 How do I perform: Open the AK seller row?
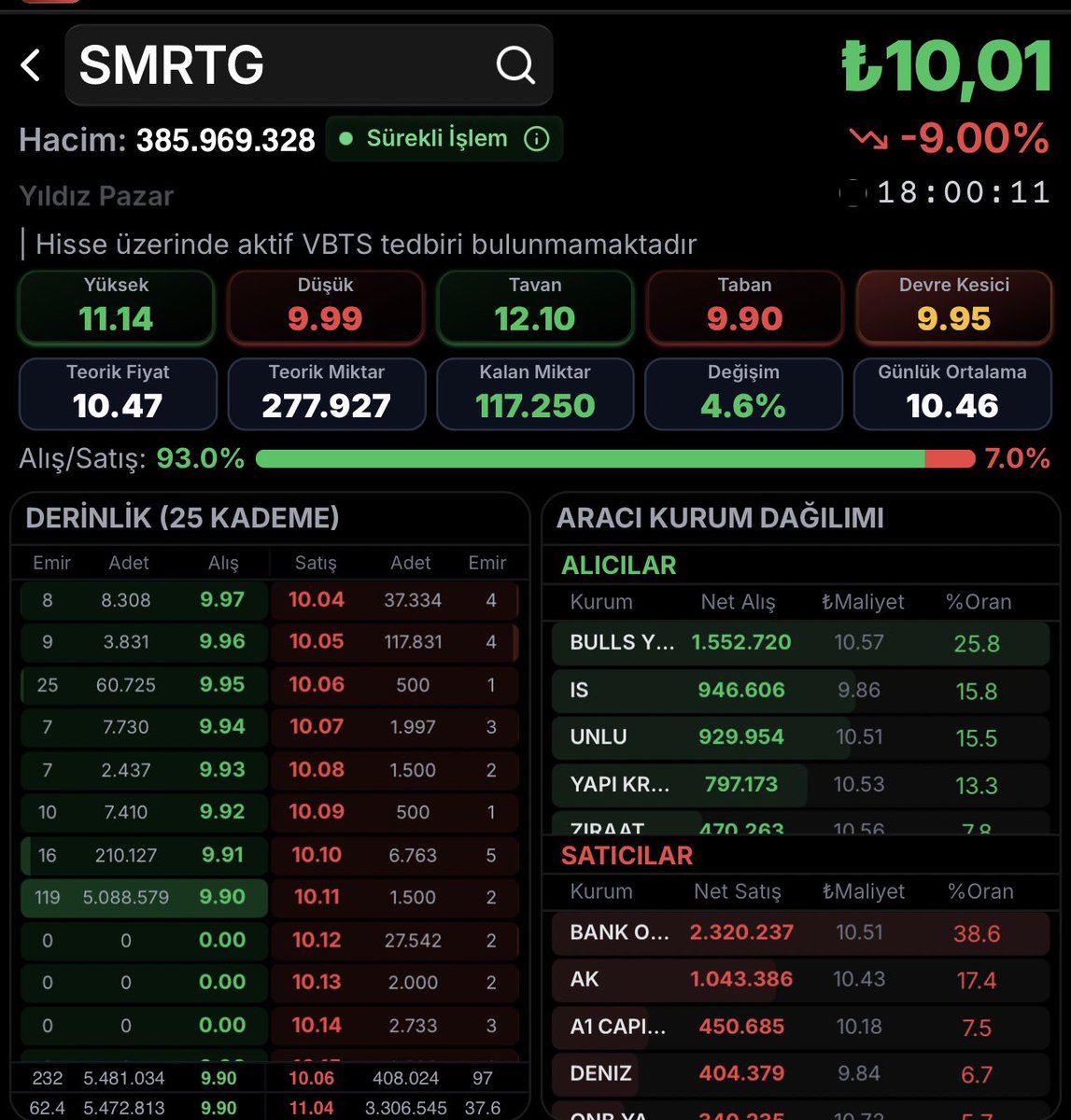pyautogui.click(x=800, y=980)
